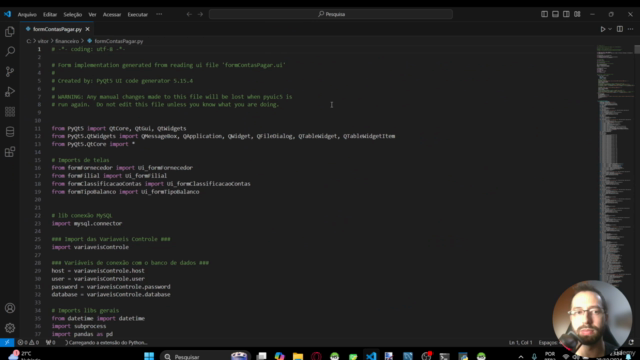This screenshot has height=360, width=640.
Task: Open the Opera browser taskbar icon
Action: (x=316, y=356)
